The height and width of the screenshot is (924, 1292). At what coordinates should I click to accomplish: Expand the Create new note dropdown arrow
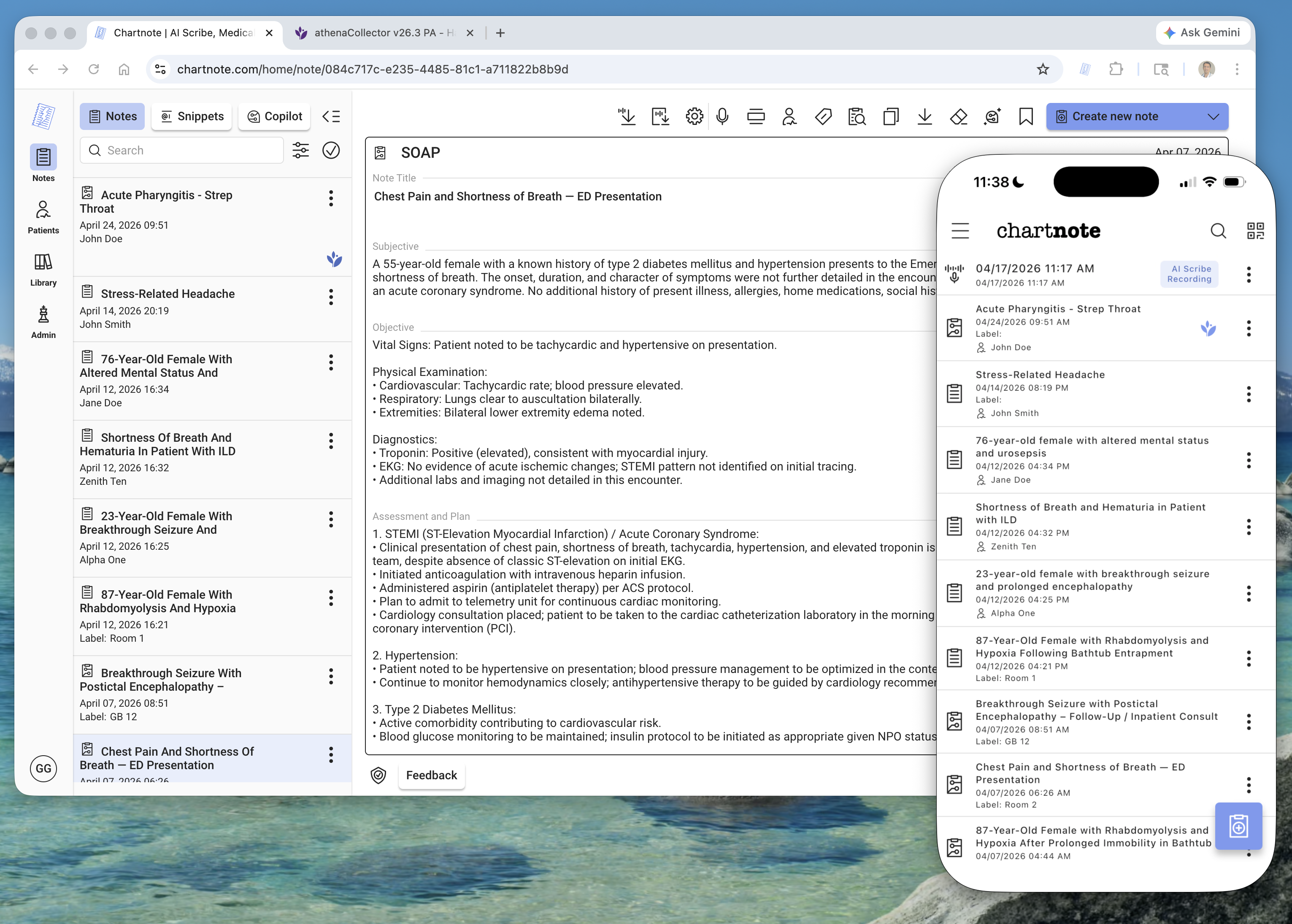(x=1214, y=116)
